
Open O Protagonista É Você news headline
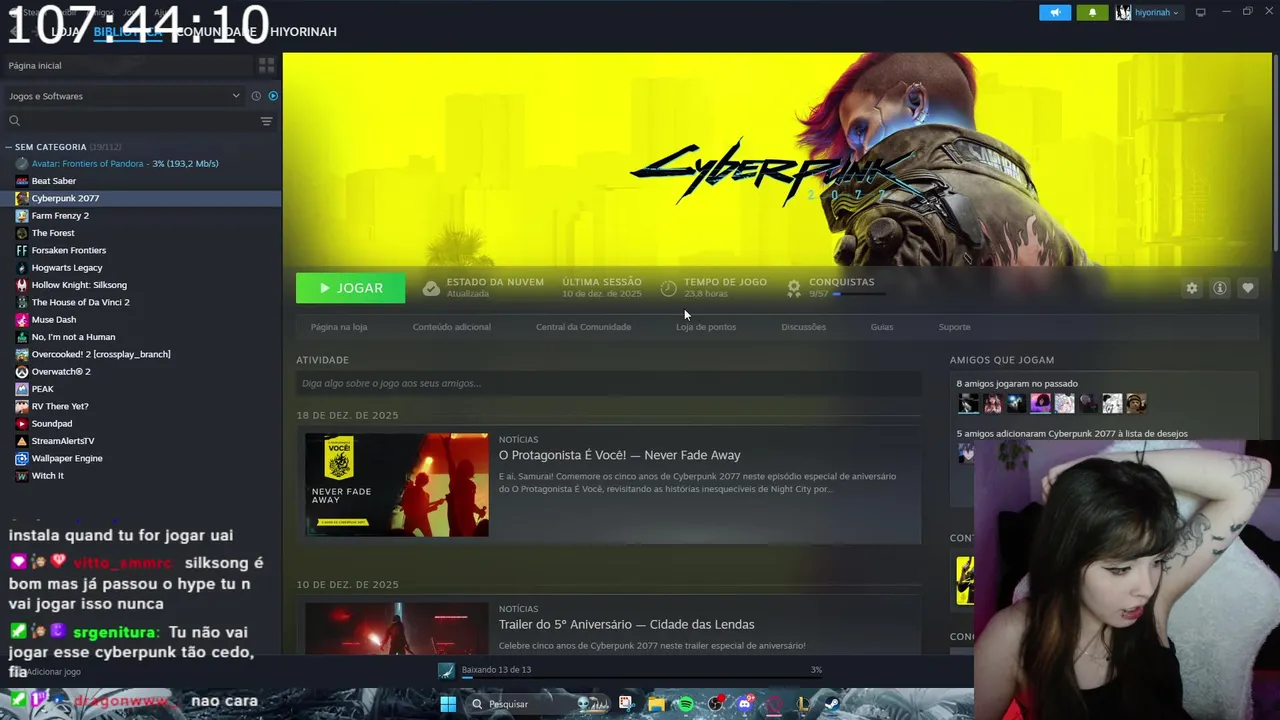pyautogui.click(x=620, y=455)
